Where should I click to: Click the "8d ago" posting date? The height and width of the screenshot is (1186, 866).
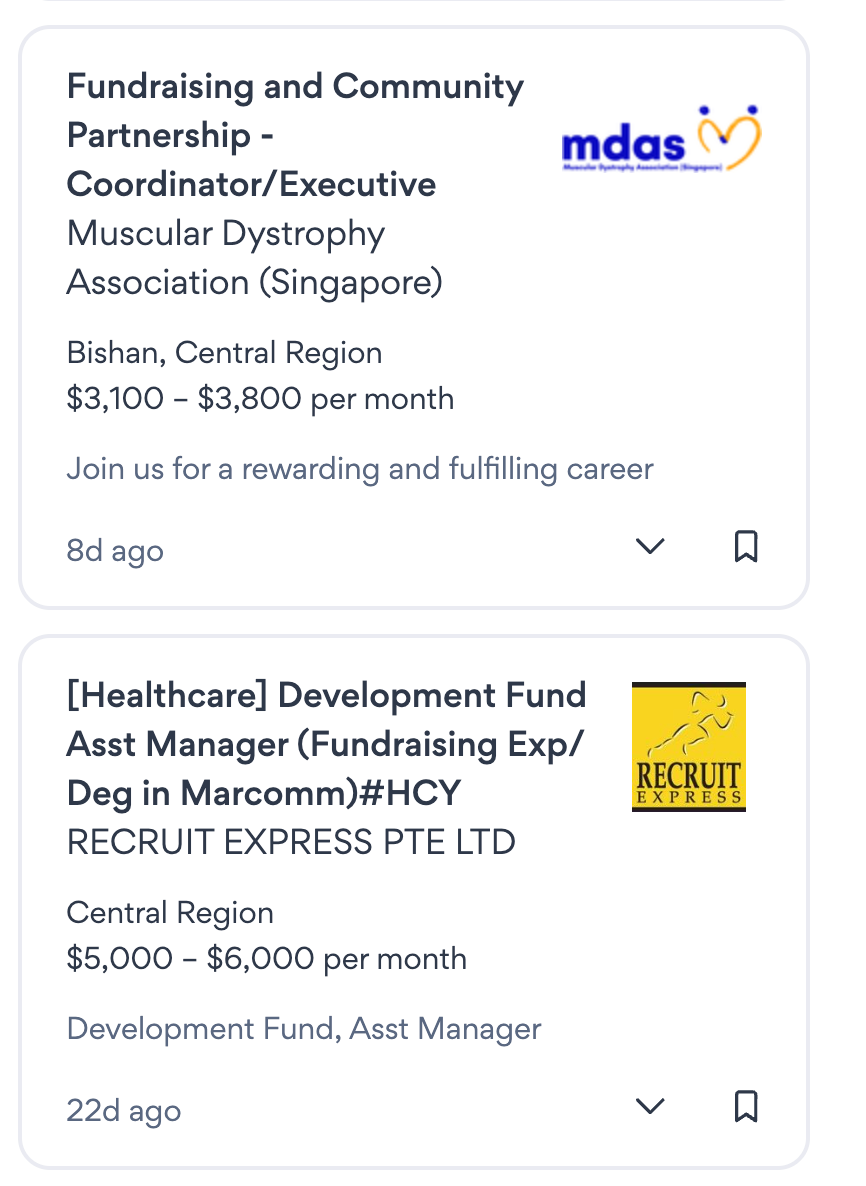pos(115,551)
